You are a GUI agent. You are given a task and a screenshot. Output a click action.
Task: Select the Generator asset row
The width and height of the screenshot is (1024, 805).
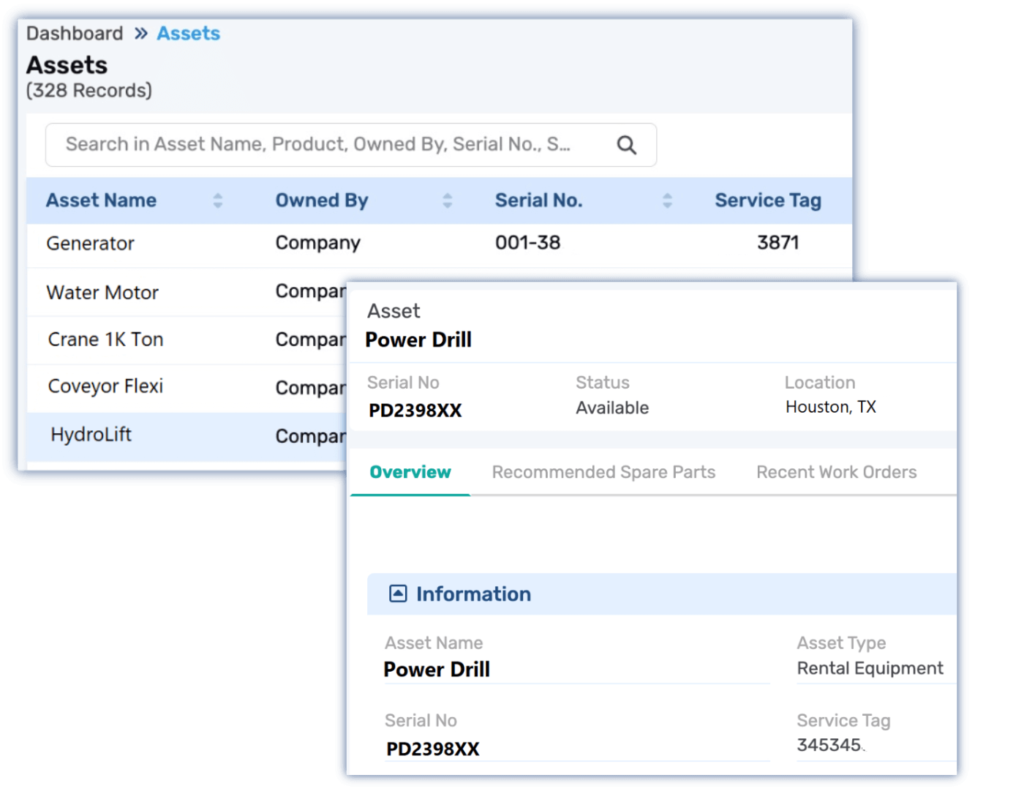[x=90, y=243]
